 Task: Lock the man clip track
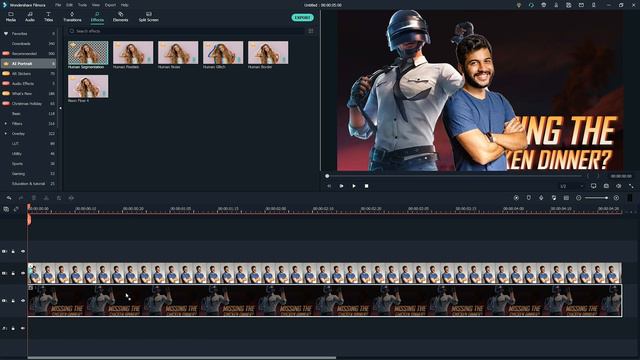[13, 273]
